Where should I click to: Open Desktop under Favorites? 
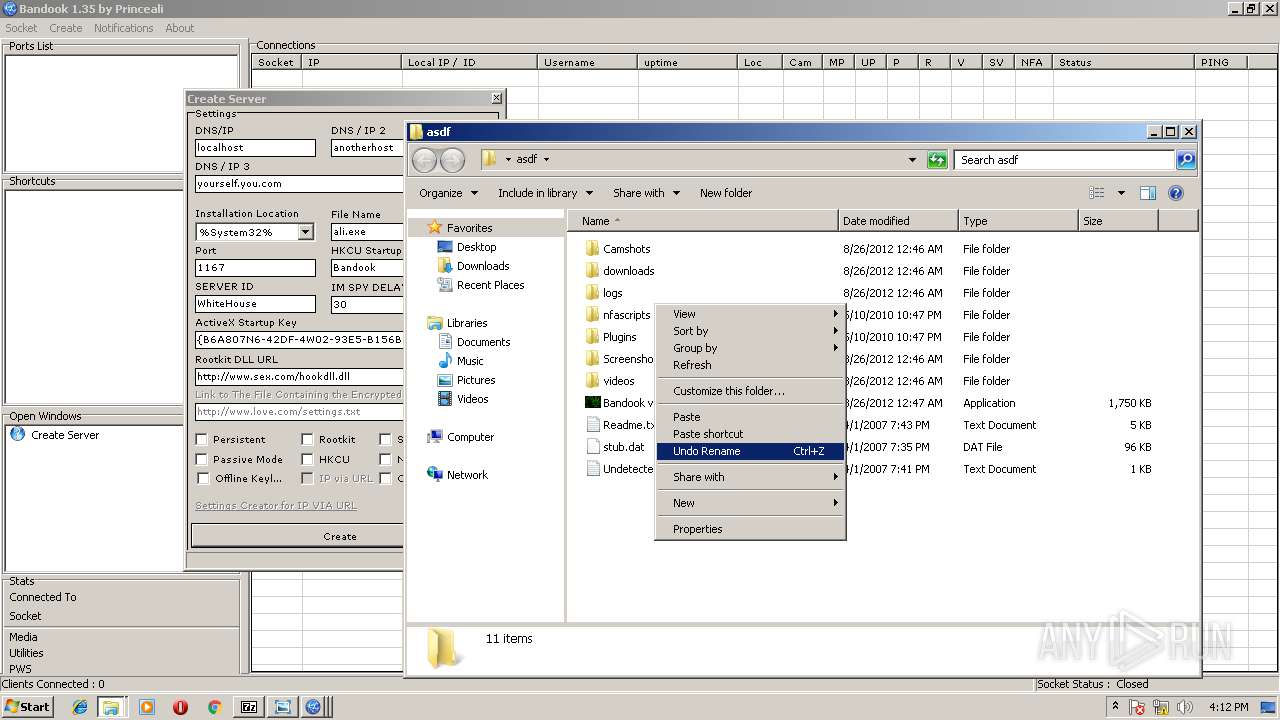(x=467, y=247)
